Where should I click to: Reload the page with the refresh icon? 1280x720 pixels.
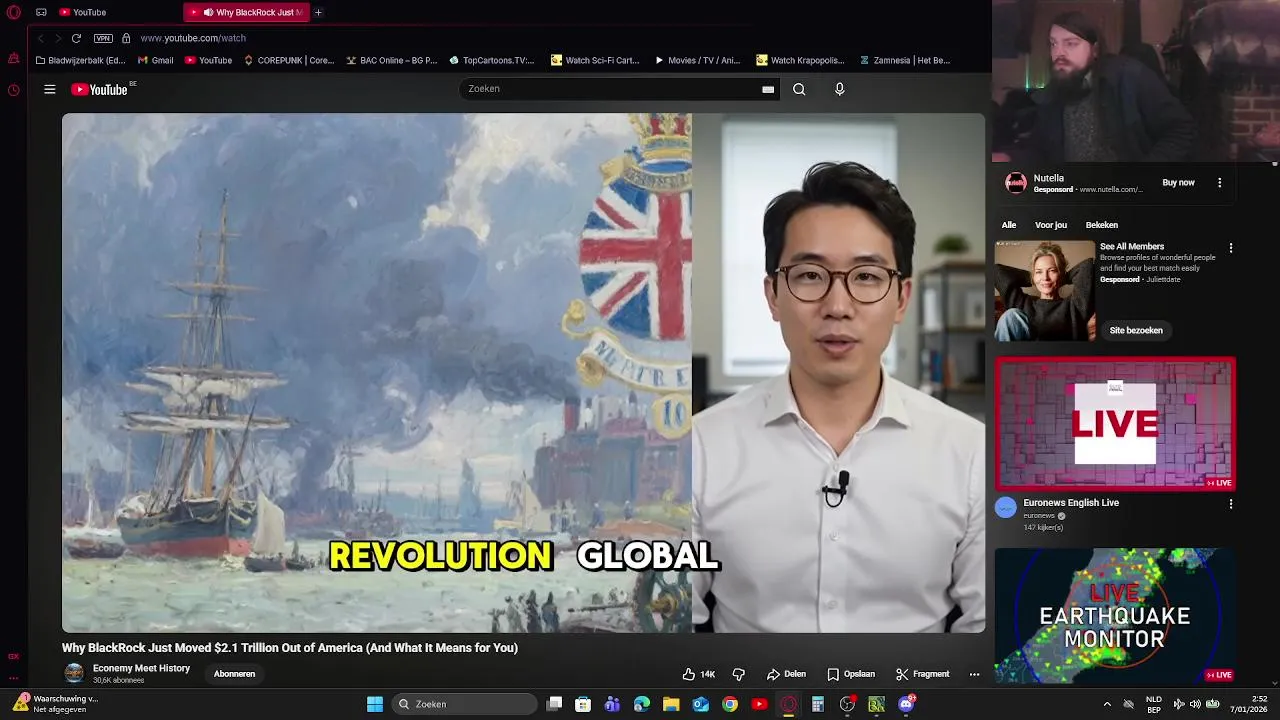pos(76,38)
